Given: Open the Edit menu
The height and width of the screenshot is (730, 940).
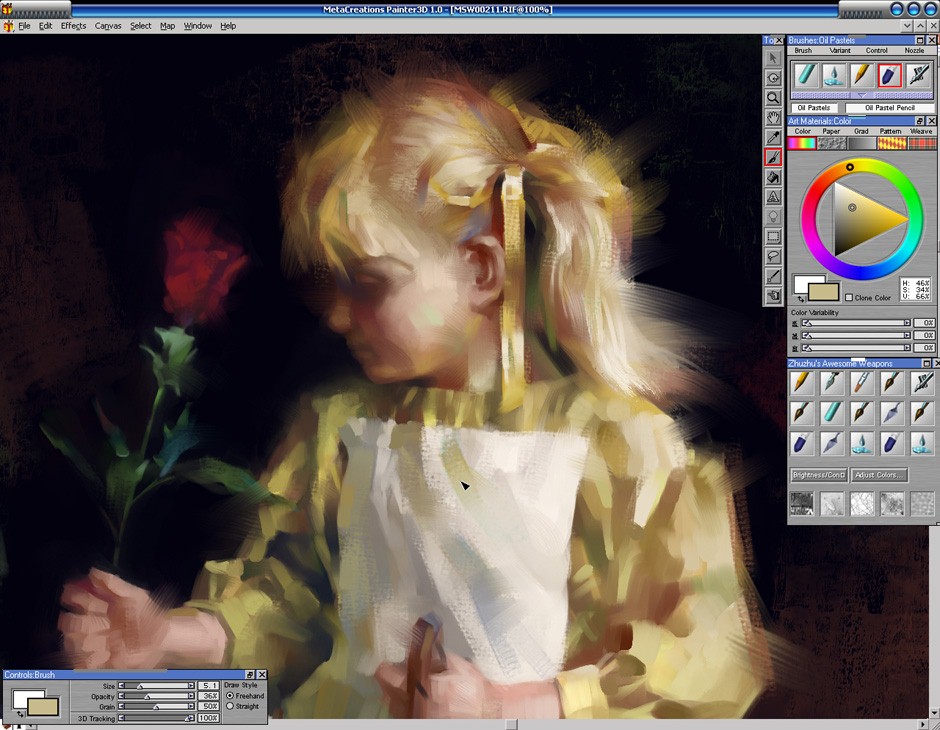Looking at the screenshot, I should (x=46, y=26).
